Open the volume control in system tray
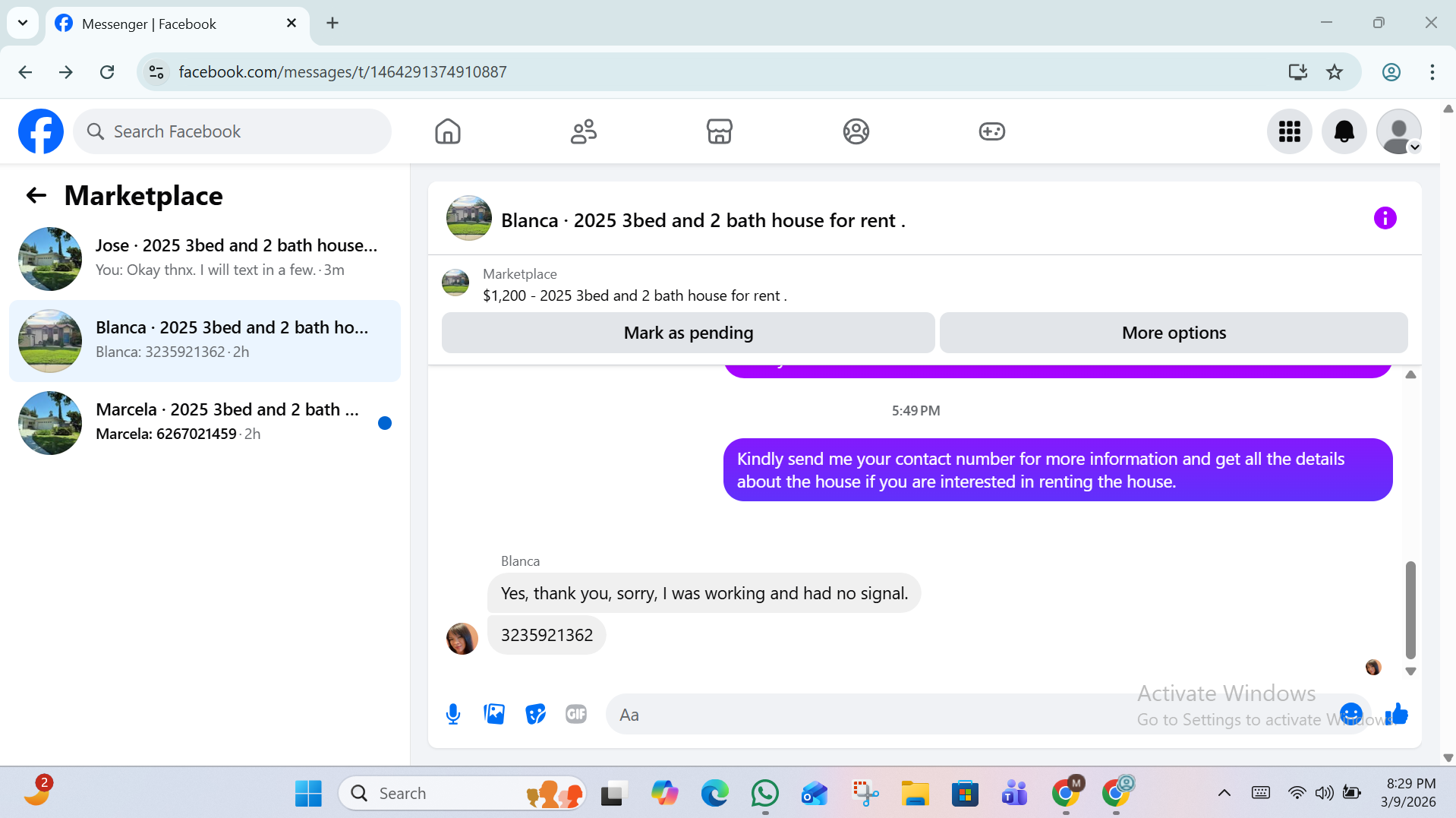 pos(1324,794)
